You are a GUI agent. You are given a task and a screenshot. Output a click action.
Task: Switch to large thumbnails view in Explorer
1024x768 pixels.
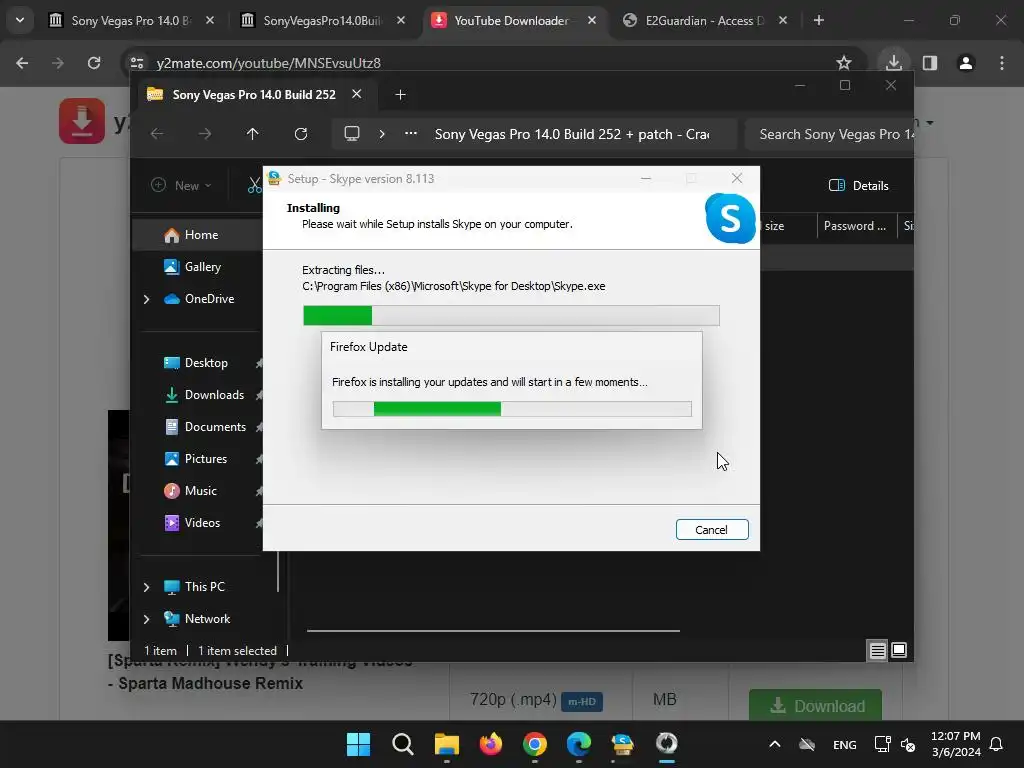[x=899, y=650]
